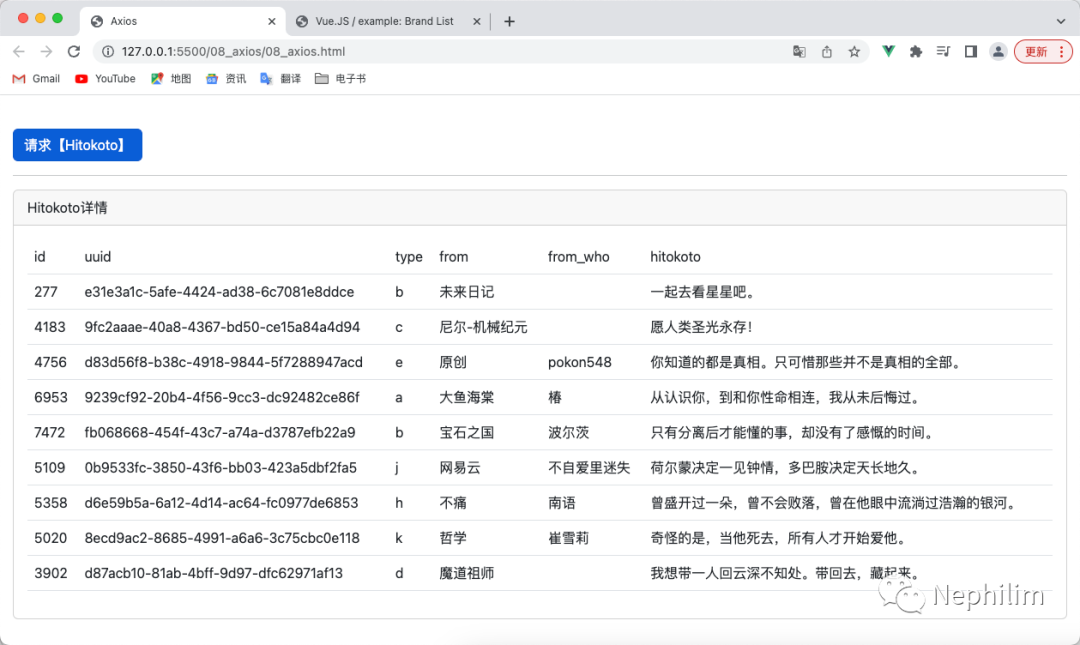Viewport: 1080px width, 645px height.
Task: Open the extensions puzzle icon
Action: coord(915,52)
